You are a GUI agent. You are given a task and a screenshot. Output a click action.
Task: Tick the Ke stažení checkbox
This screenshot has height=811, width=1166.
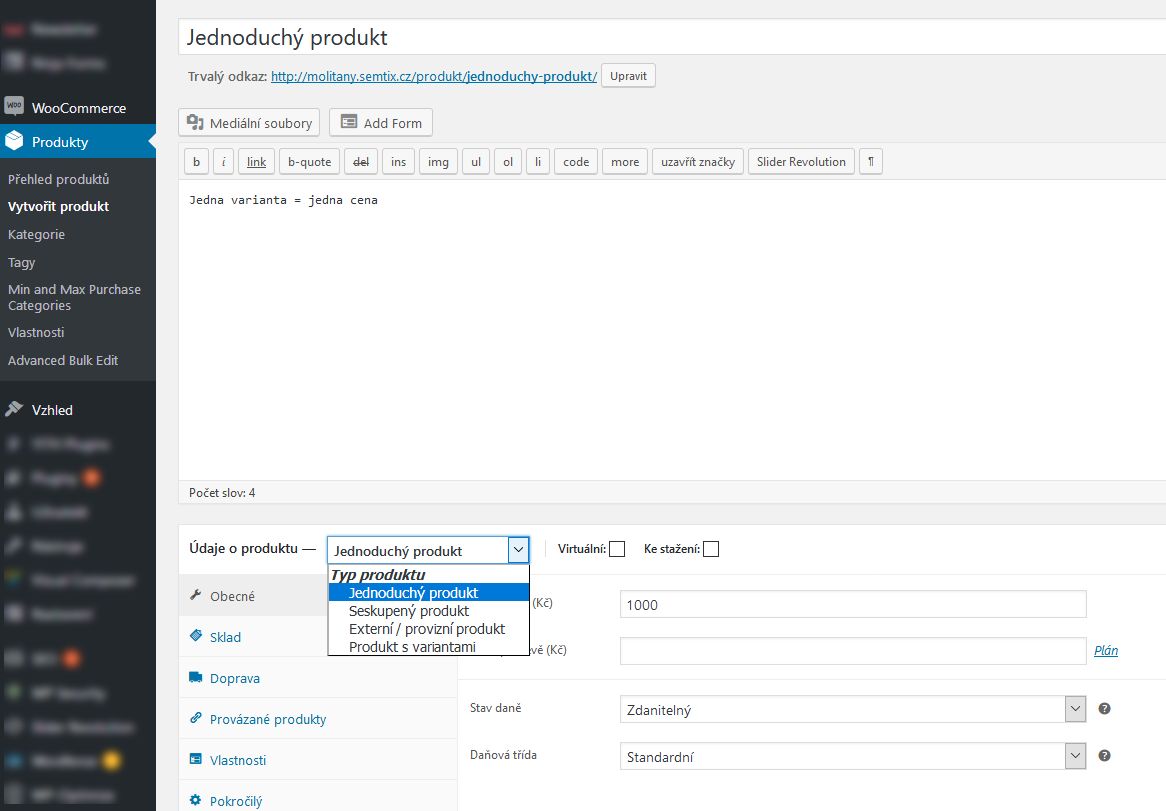pyautogui.click(x=711, y=549)
